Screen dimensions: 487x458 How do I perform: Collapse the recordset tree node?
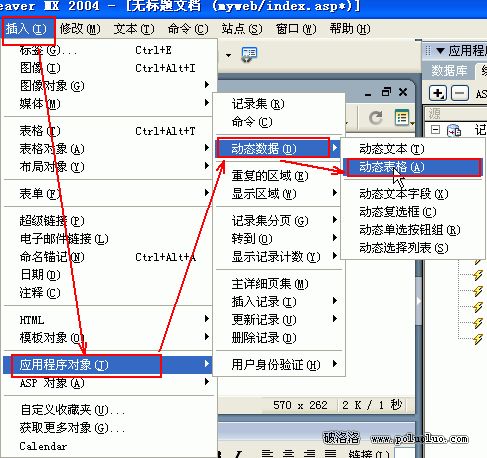(x=435, y=129)
